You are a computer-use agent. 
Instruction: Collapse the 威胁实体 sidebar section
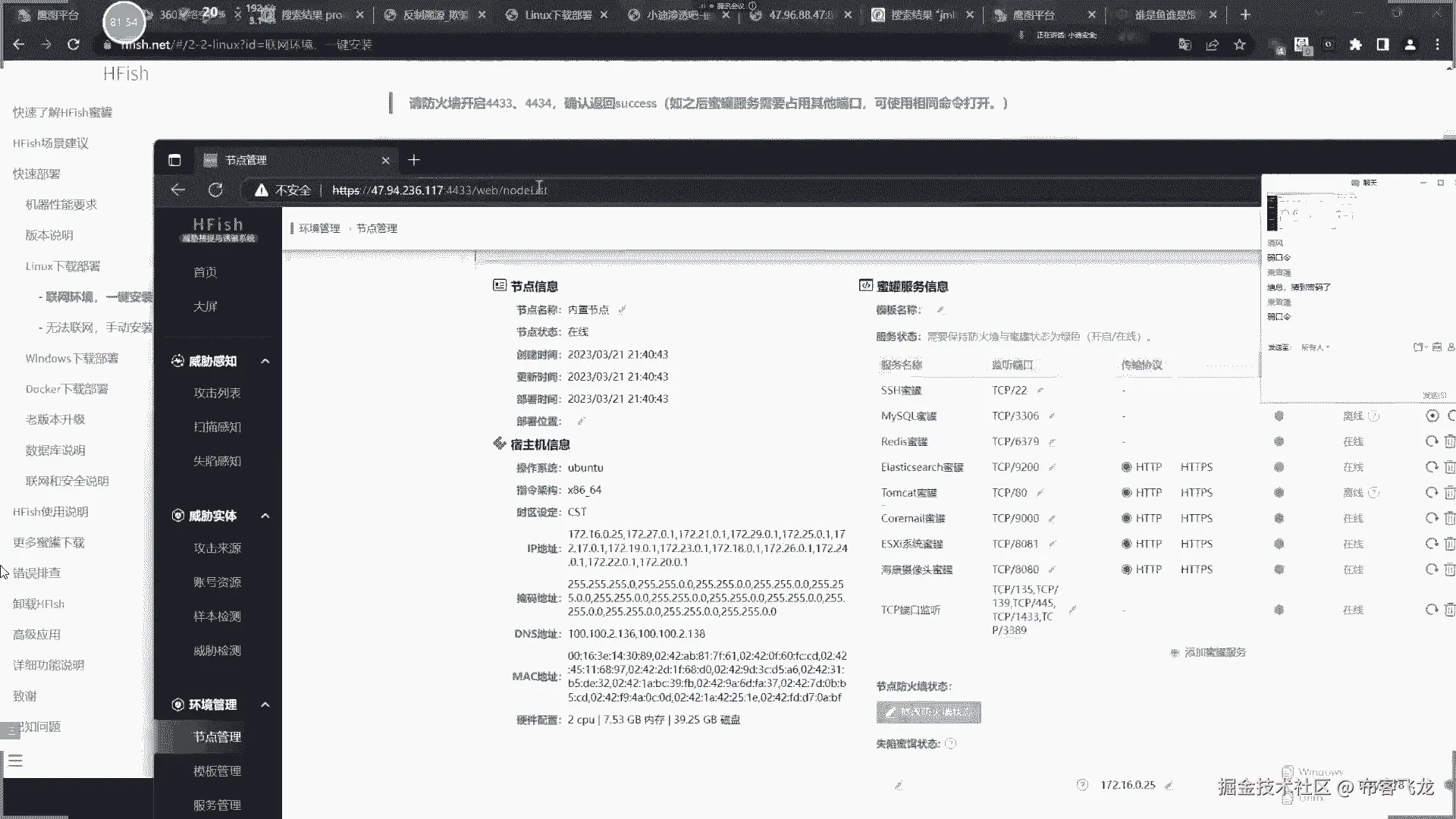click(x=265, y=516)
